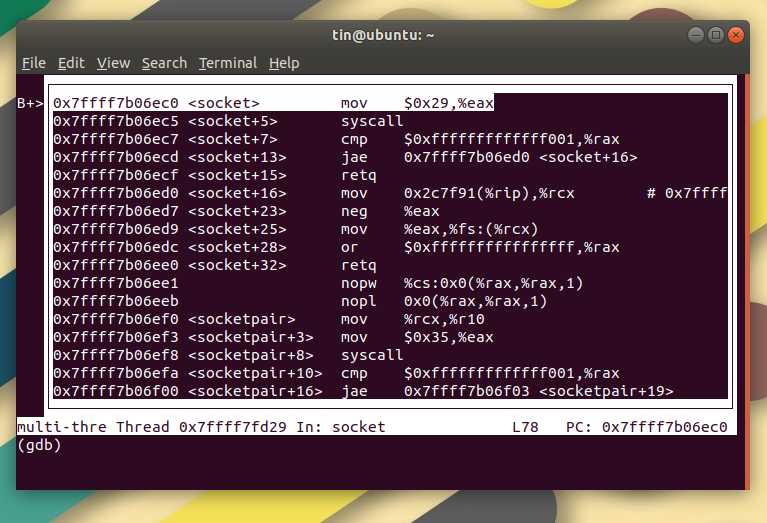767x523 pixels.
Task: Click the Thread 0x7ffff7fd29 status text
Action: [x=202, y=427]
